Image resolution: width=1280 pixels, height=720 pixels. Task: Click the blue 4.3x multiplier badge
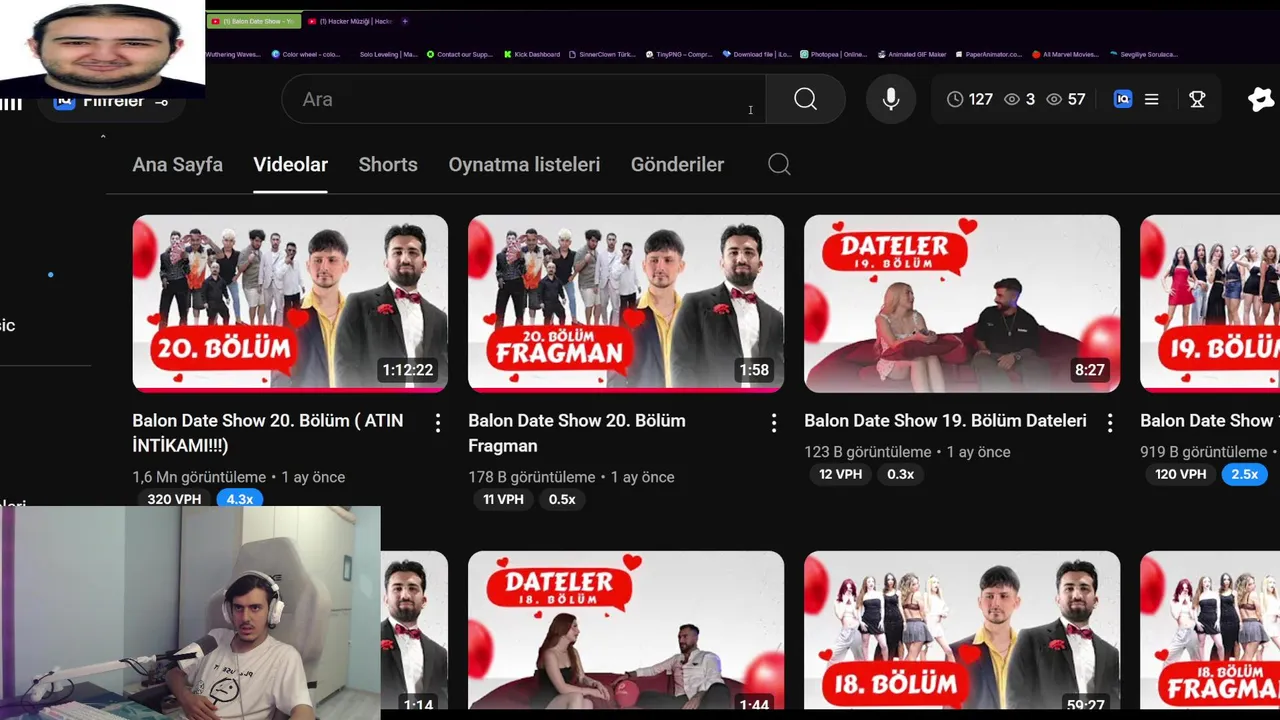tap(239, 499)
